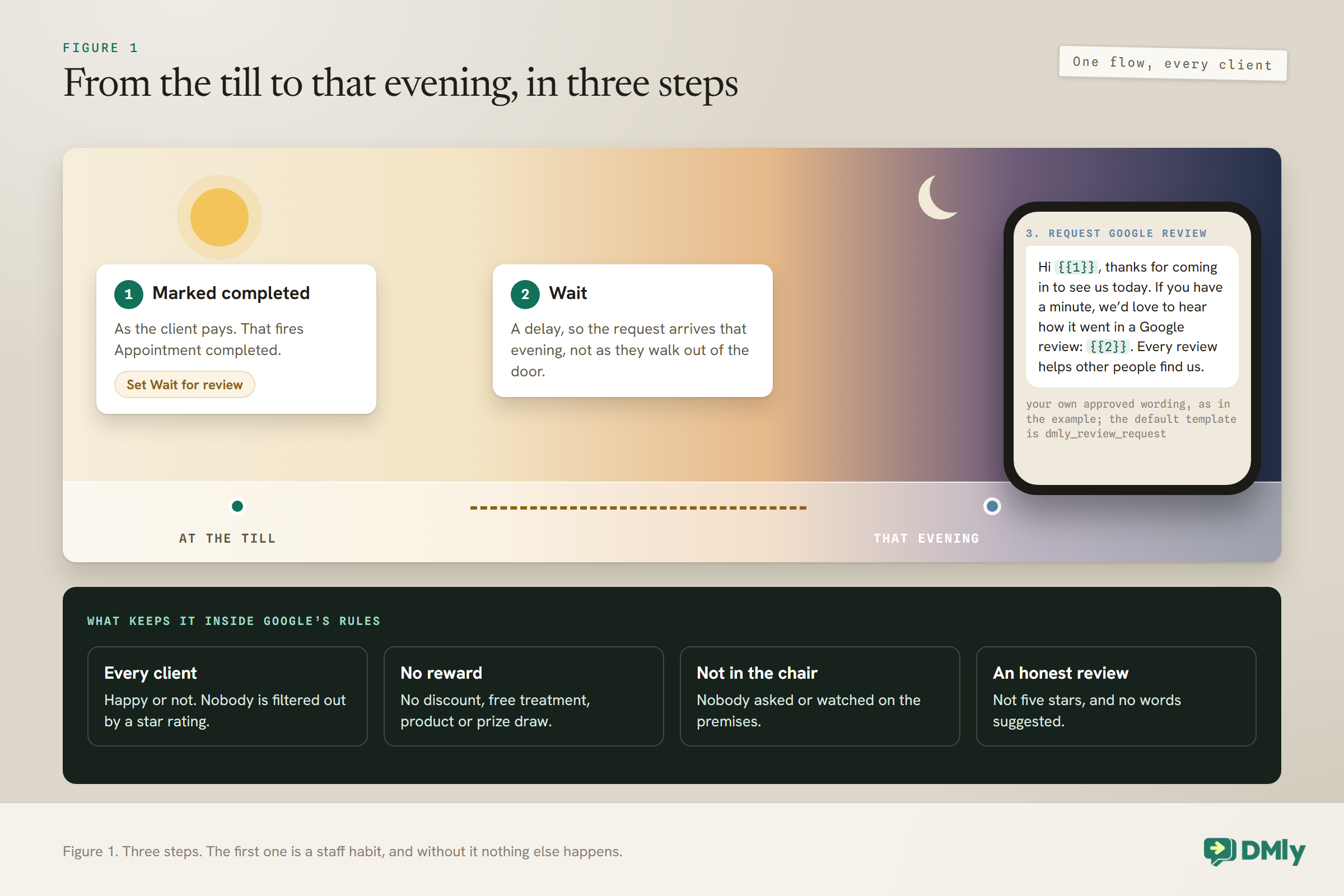Click the "Nobody asked or watched" text

point(808,710)
